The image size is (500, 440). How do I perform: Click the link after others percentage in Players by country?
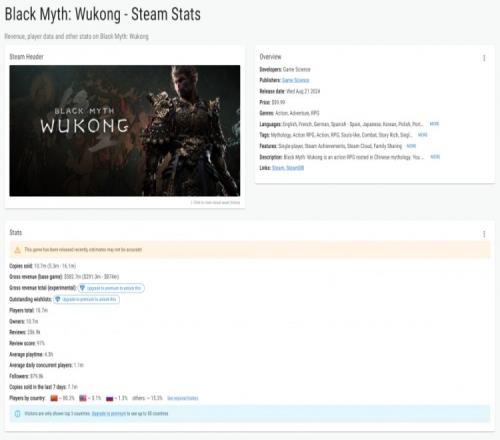[x=183, y=398]
